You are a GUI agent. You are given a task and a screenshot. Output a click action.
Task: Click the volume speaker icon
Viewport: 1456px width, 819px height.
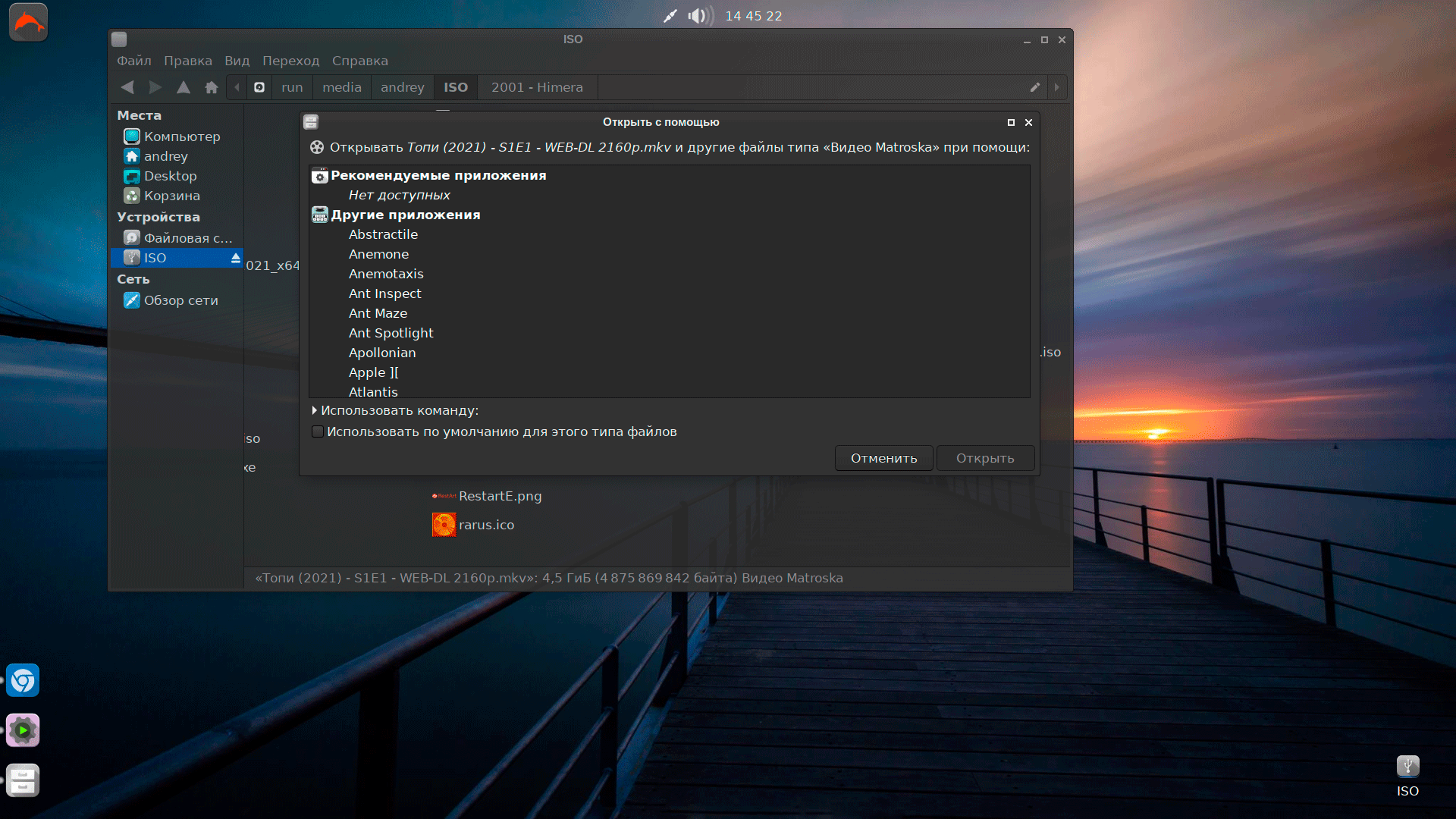click(697, 16)
